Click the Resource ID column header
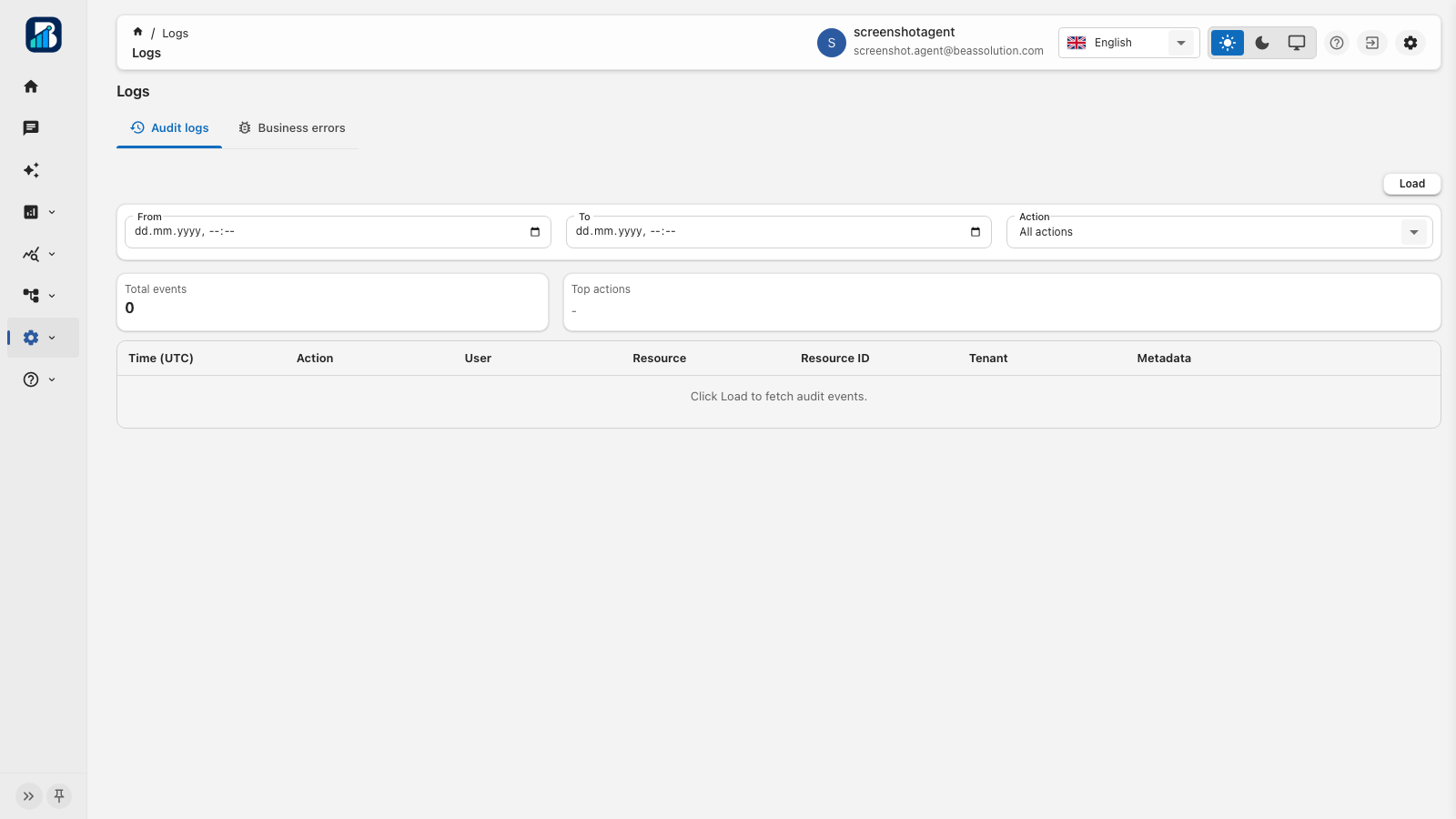Image resolution: width=1456 pixels, height=819 pixels. (835, 359)
